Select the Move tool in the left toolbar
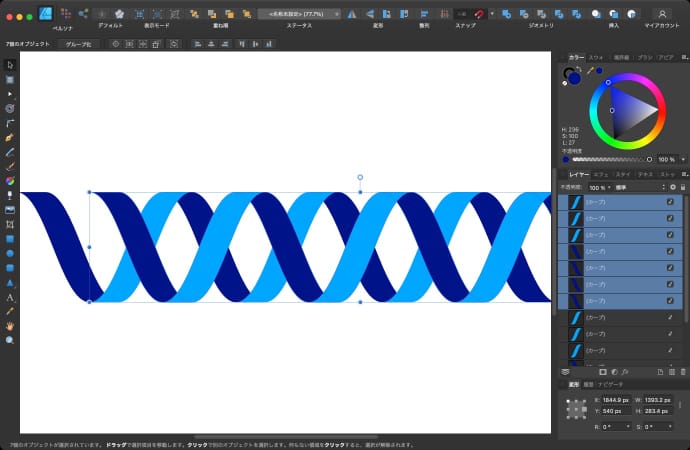This screenshot has width=690, height=450. coord(10,65)
